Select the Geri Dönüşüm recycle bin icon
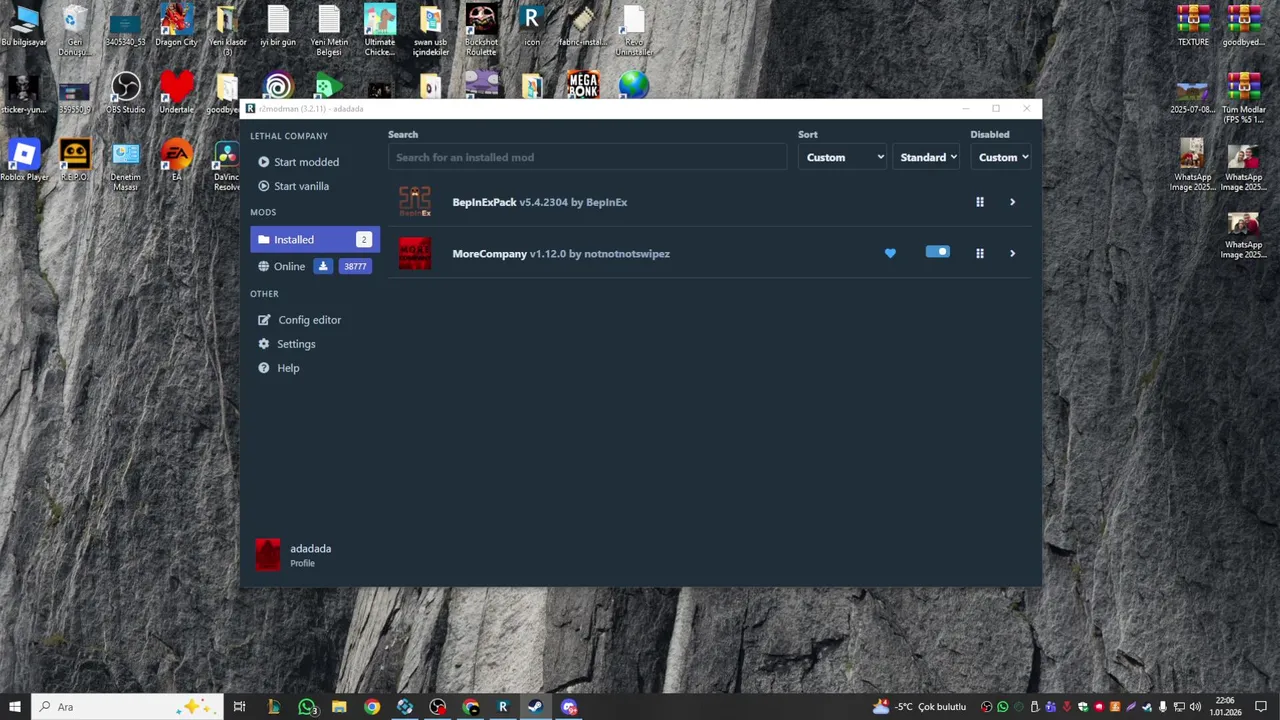Viewport: 1280px width, 720px height. point(74,30)
